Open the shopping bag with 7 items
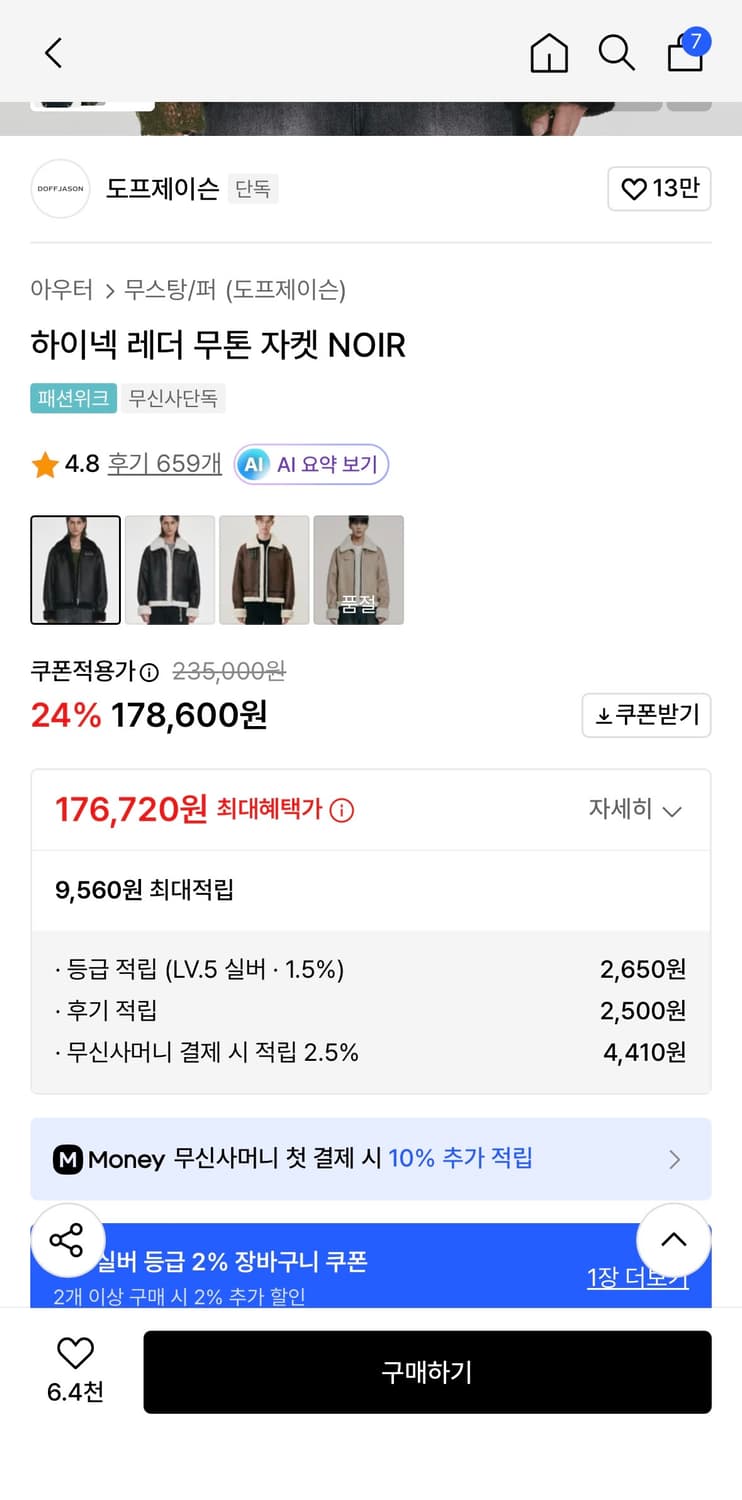The height and width of the screenshot is (1500, 742). [x=685, y=55]
